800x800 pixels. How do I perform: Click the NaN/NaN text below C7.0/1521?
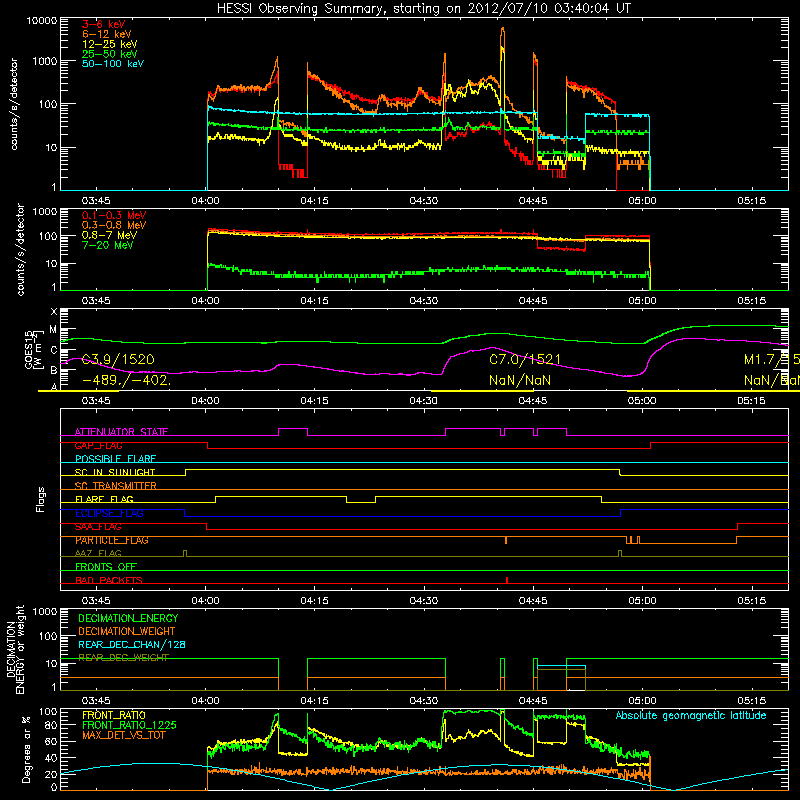coord(520,380)
